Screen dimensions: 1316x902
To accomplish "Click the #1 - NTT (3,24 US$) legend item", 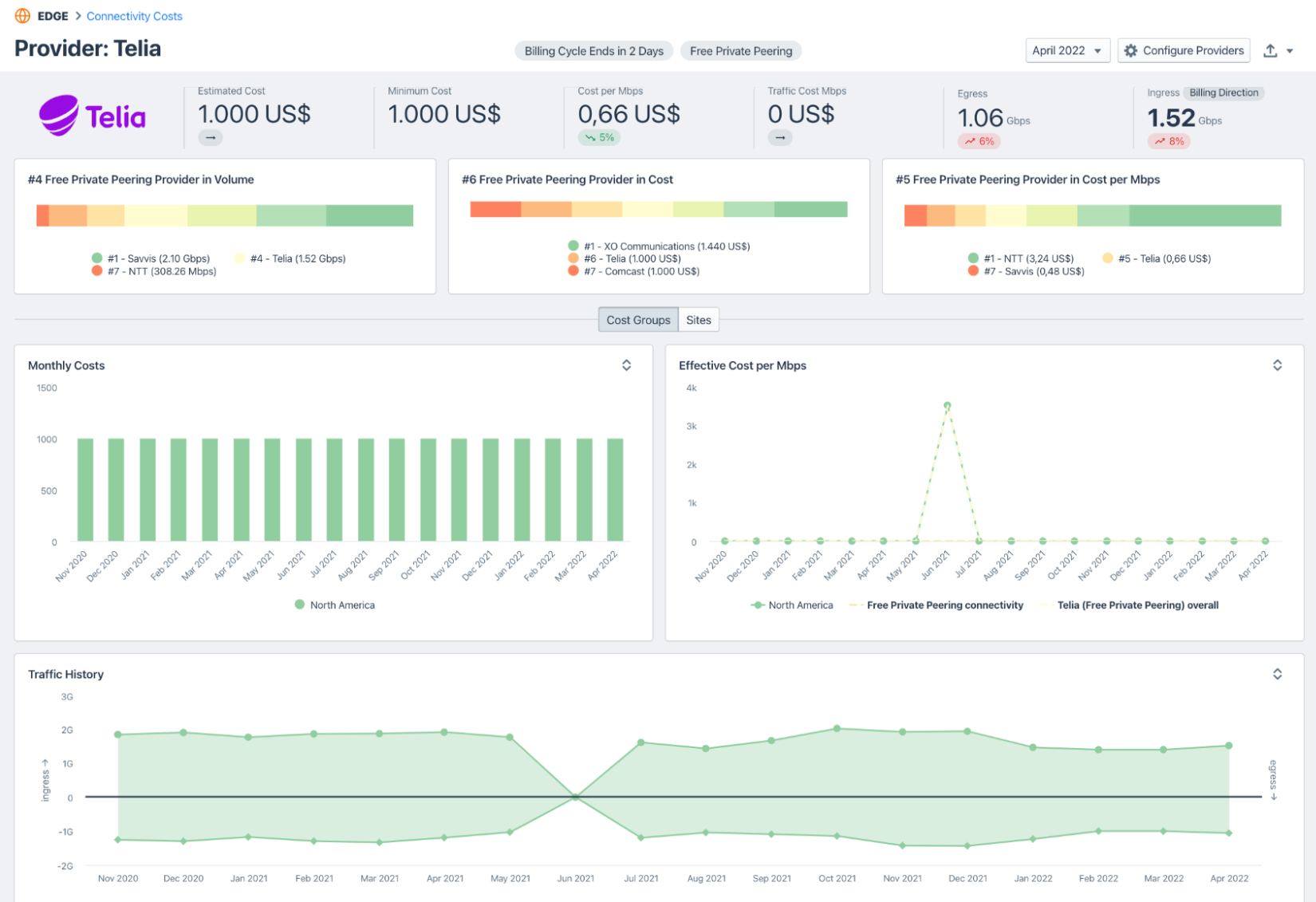I will pos(1021,258).
